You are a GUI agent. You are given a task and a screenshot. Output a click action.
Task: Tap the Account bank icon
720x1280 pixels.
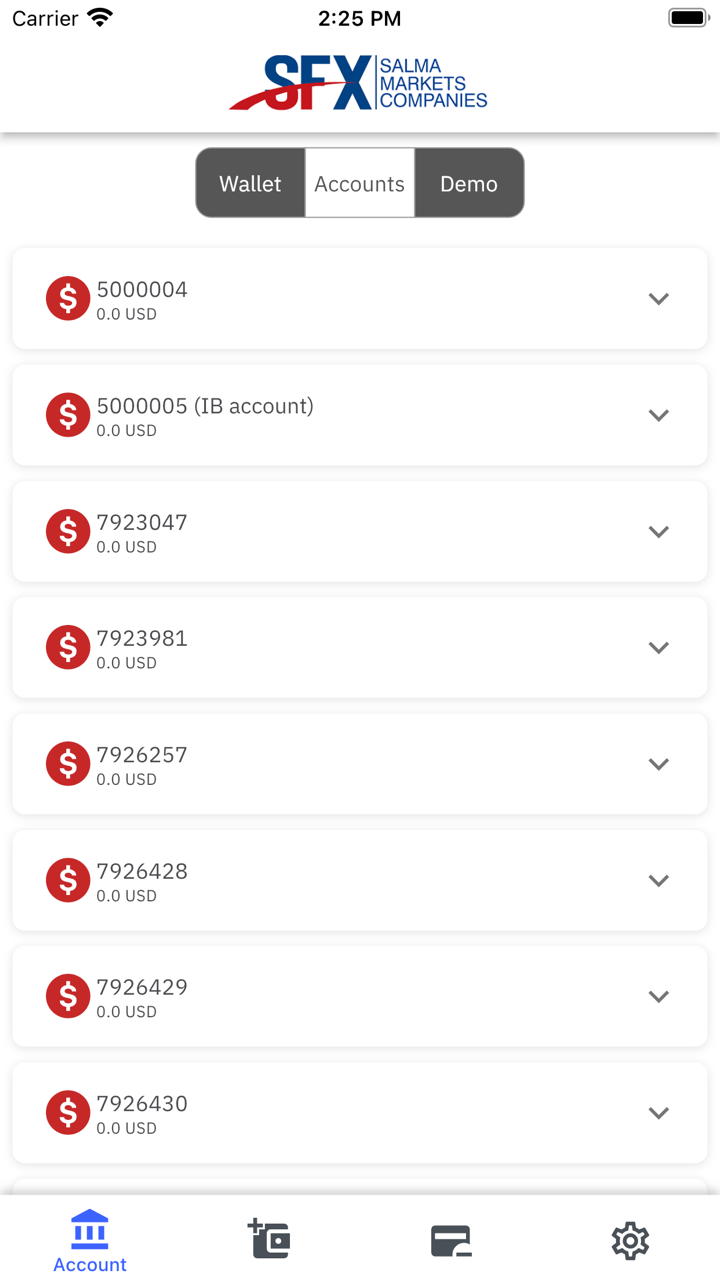pos(90,1229)
